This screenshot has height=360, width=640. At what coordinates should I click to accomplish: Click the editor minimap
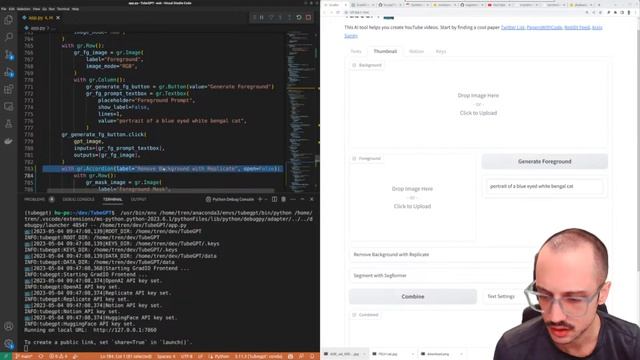tap(302, 110)
